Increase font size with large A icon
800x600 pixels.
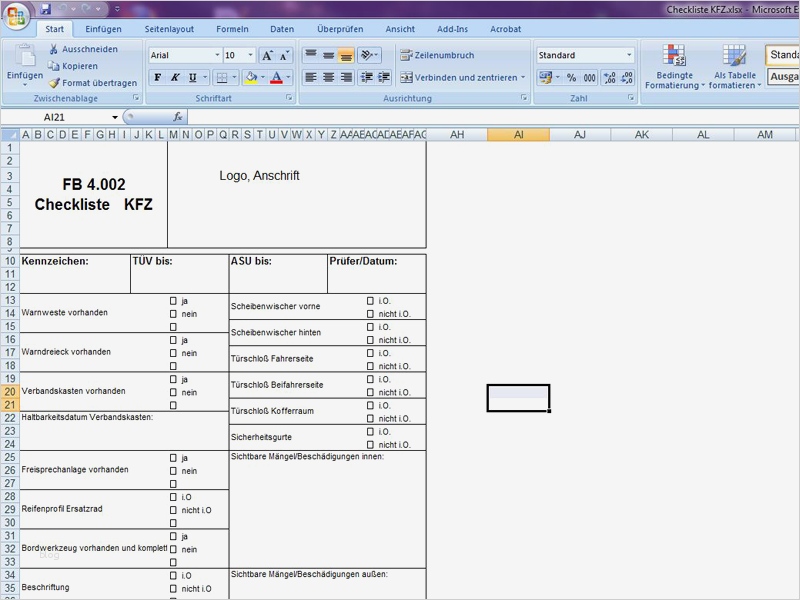(x=267, y=55)
